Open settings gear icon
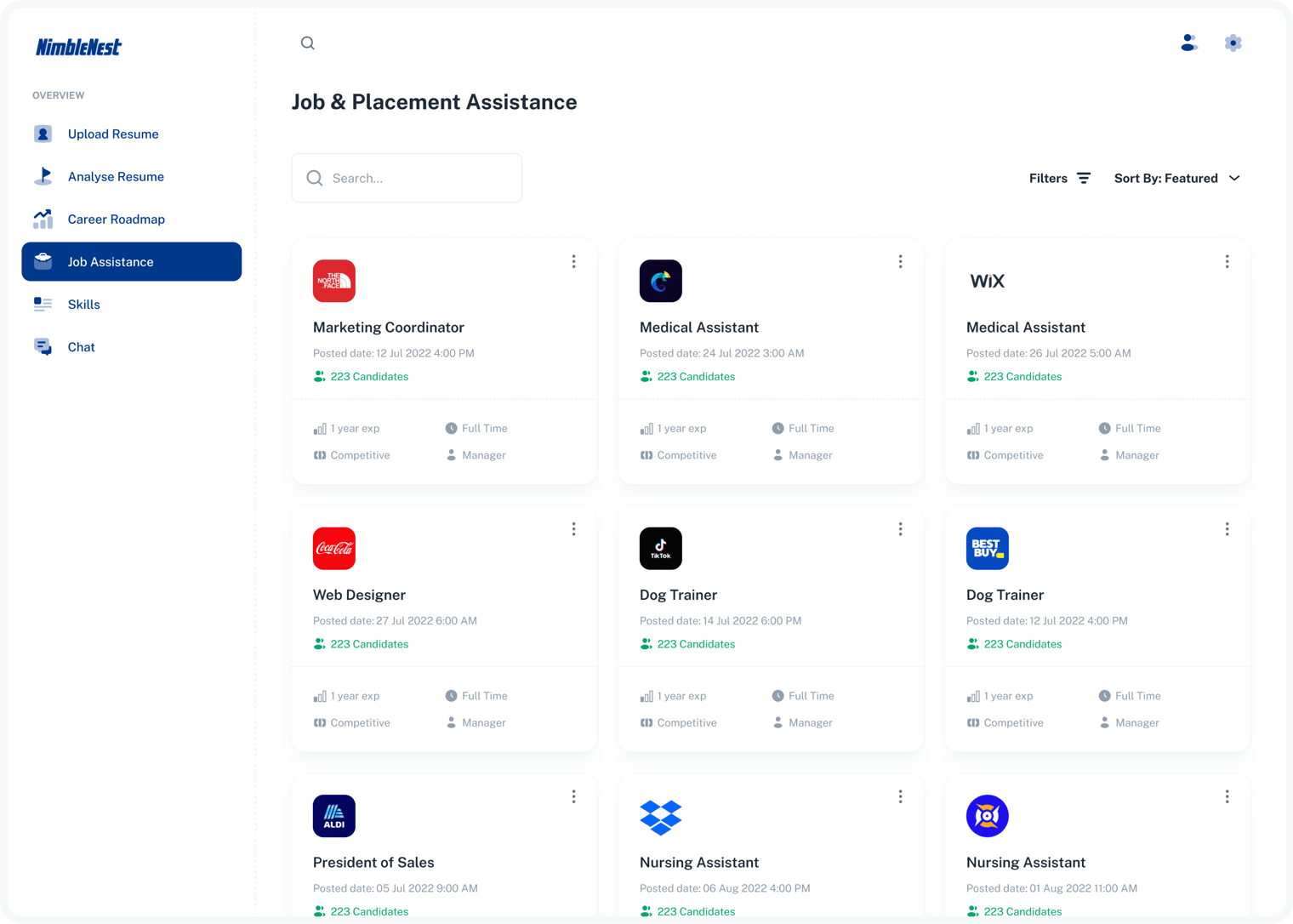 pyautogui.click(x=1233, y=43)
